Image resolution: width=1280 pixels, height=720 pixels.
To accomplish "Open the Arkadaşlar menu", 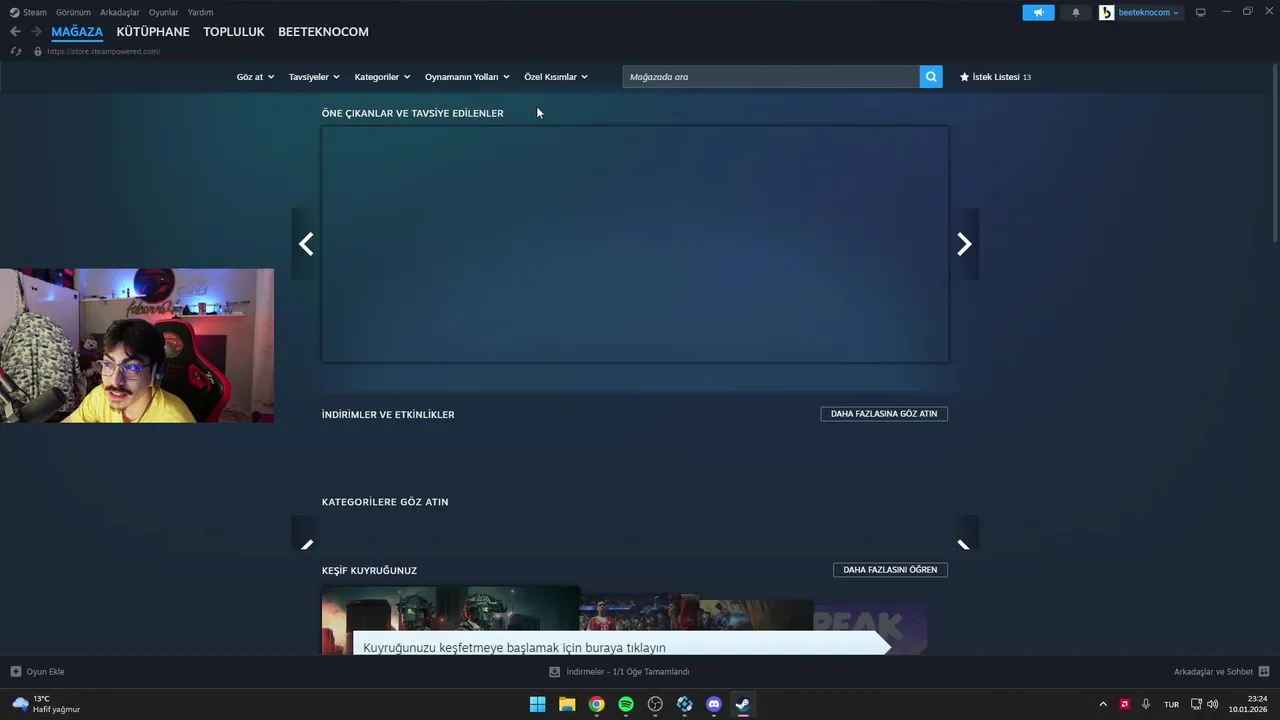I will (x=120, y=12).
